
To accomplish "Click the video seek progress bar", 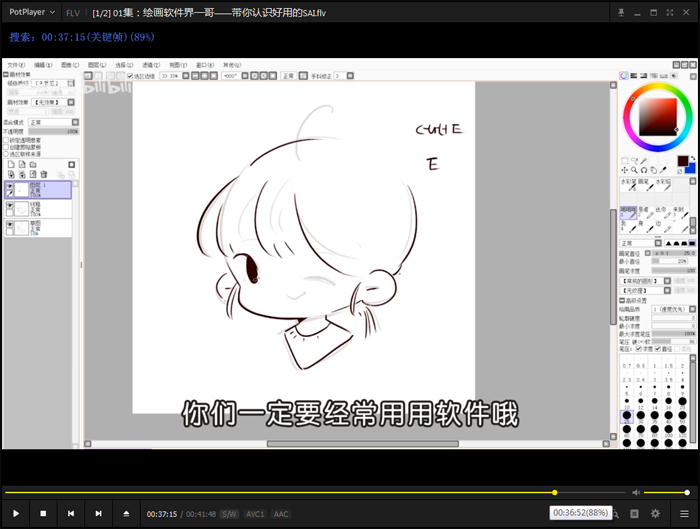I will [300, 492].
